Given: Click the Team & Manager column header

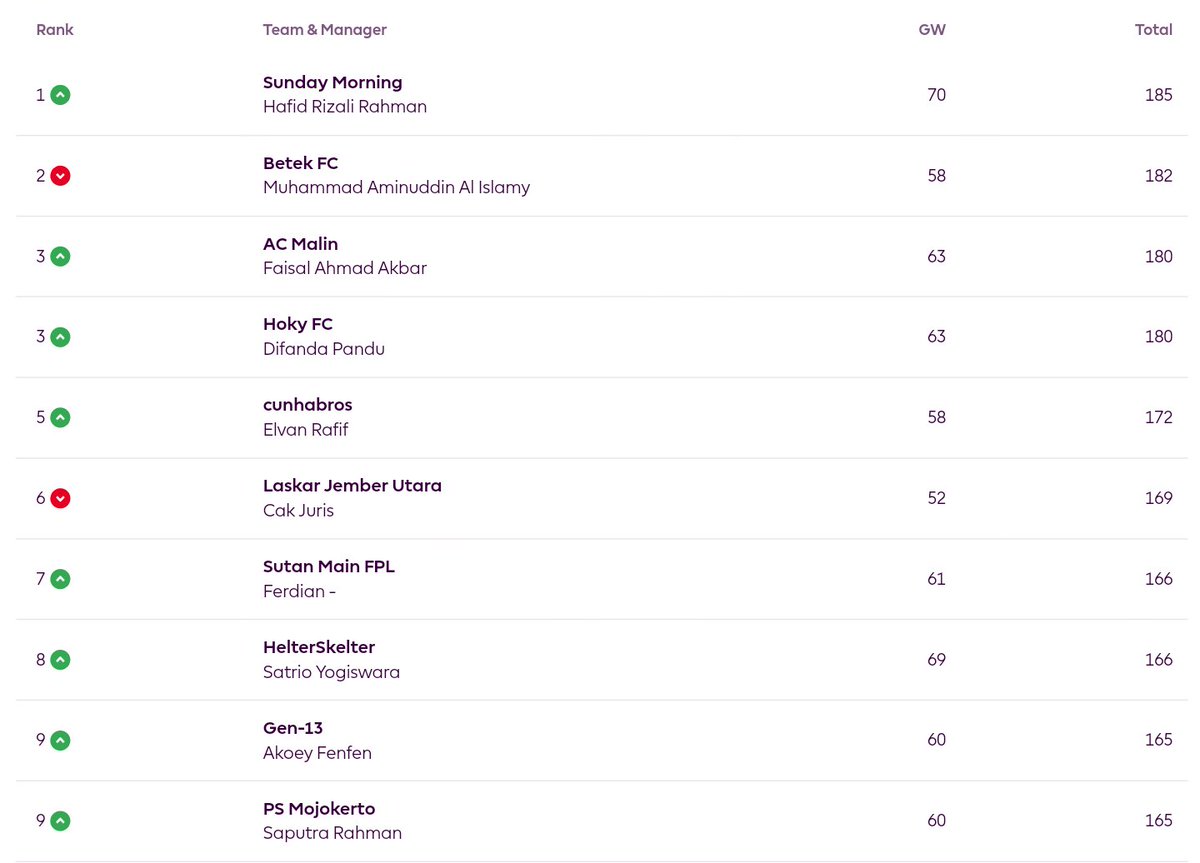Looking at the screenshot, I should (x=325, y=30).
